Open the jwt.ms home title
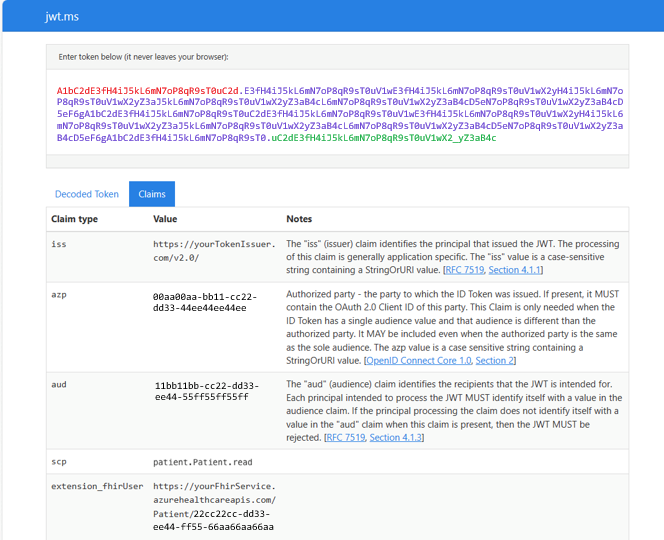Screen dimensions: 664x540 coord(62,17)
